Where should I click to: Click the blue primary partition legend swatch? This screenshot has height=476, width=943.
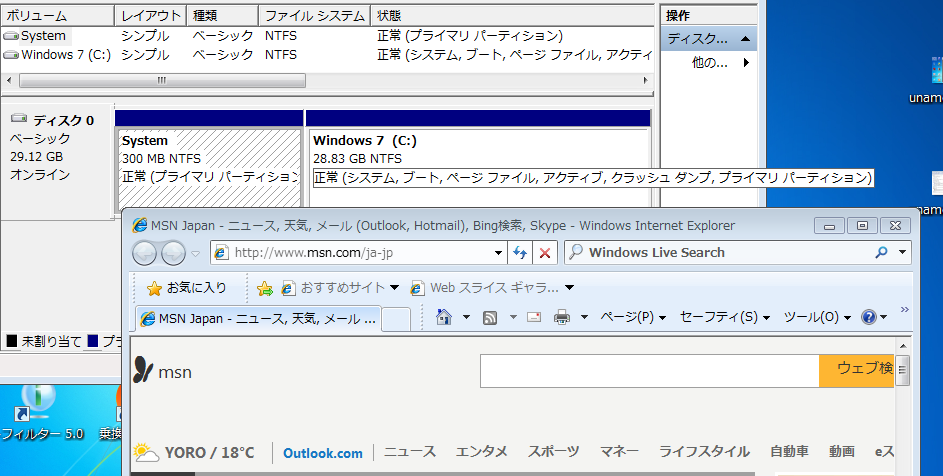[93, 341]
